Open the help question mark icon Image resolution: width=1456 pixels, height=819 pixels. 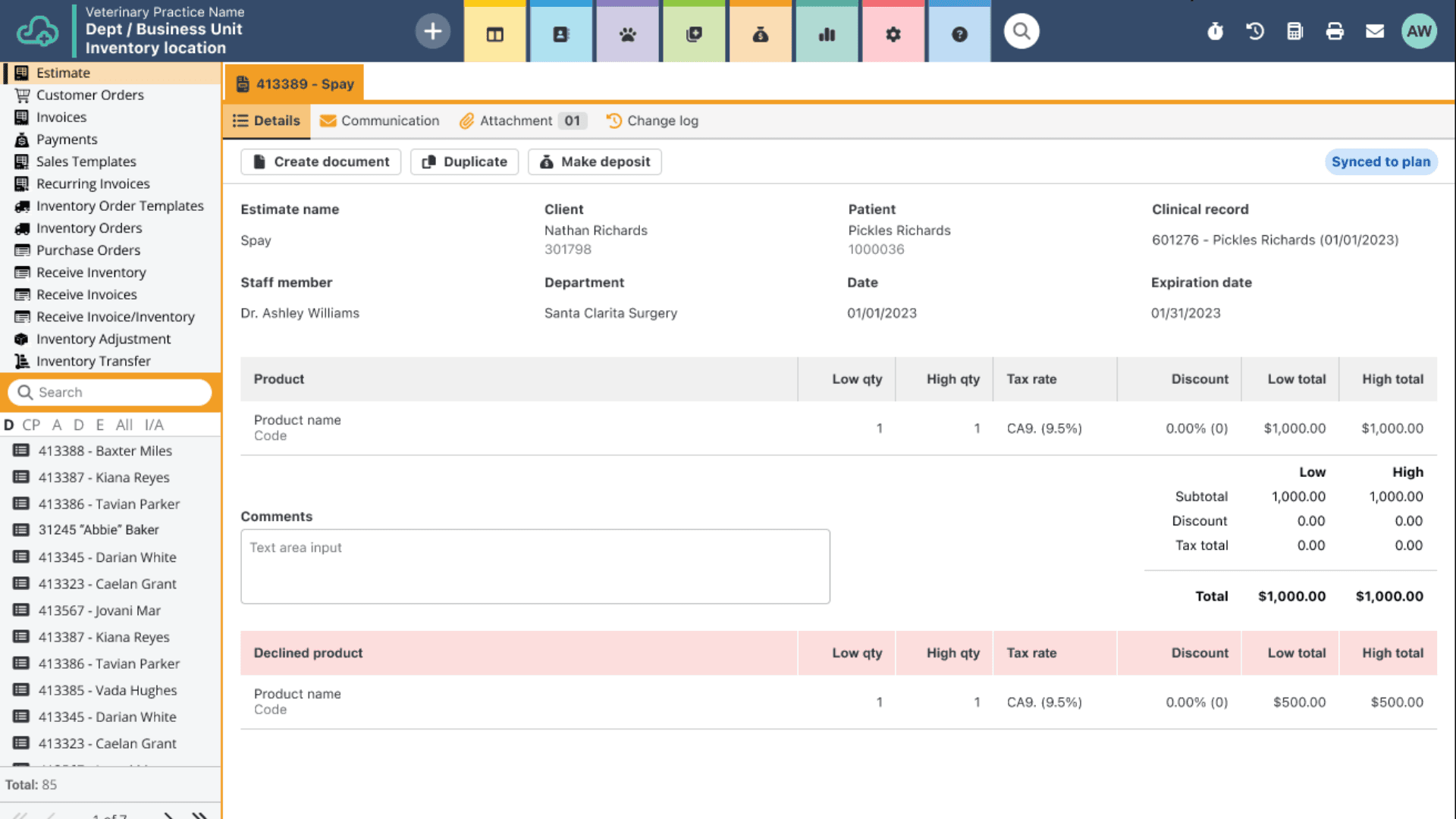(959, 34)
